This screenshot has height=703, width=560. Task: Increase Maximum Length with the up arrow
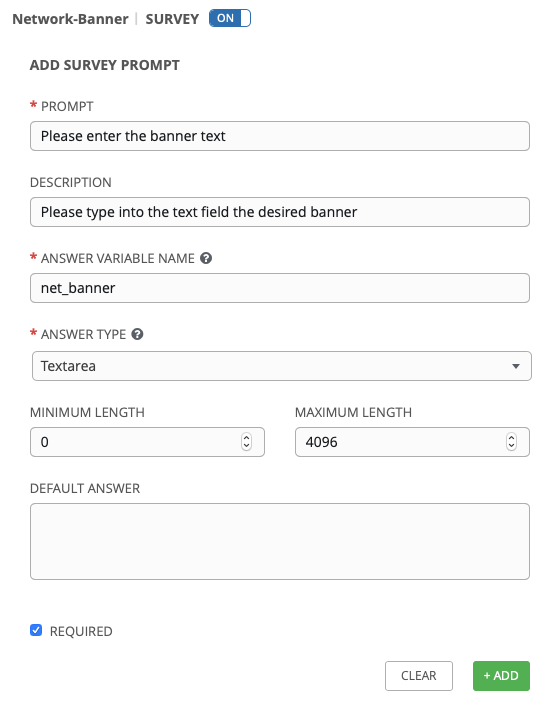click(511, 438)
